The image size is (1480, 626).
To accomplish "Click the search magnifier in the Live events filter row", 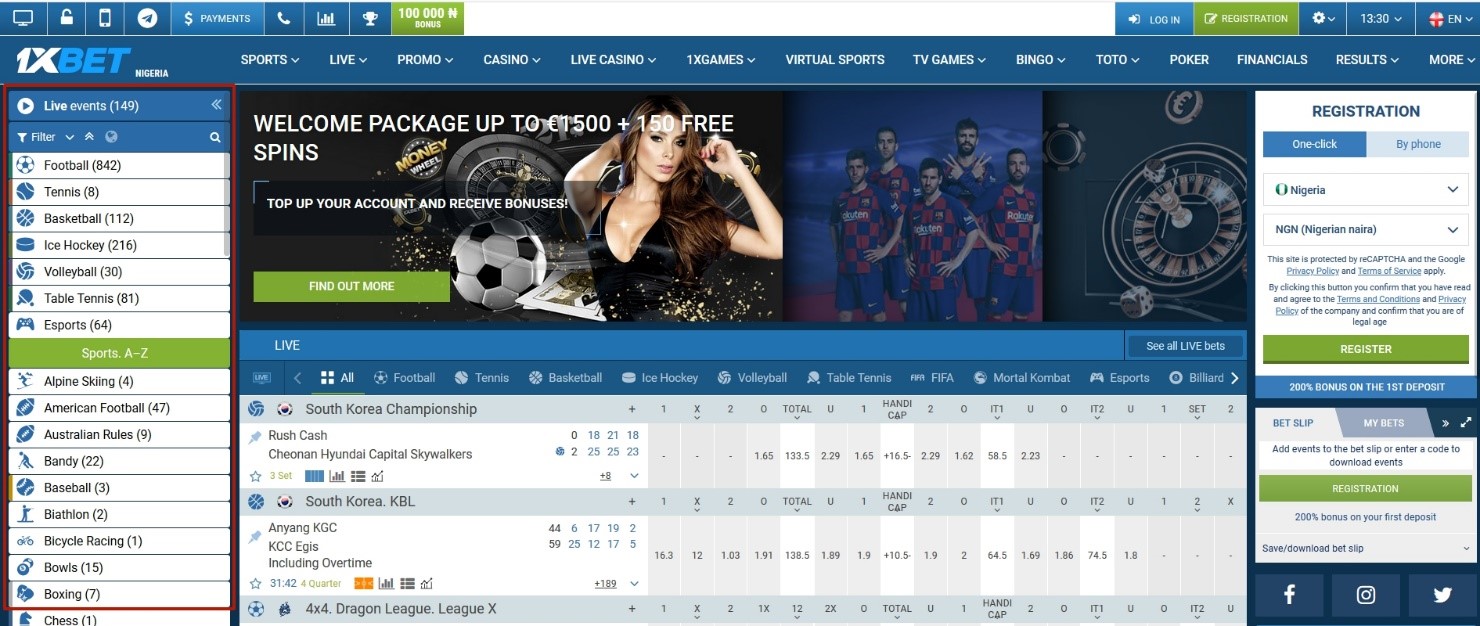I will point(215,137).
